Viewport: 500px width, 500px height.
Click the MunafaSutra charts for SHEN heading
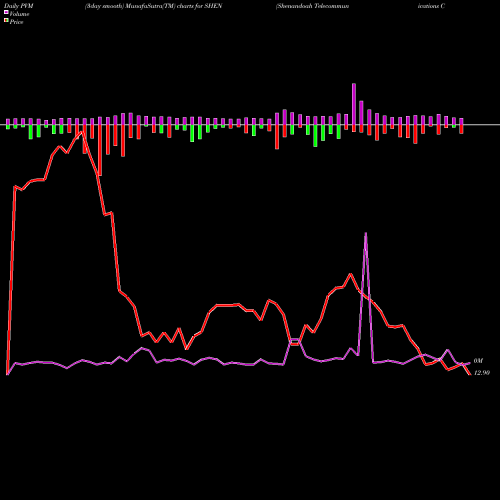153,6
